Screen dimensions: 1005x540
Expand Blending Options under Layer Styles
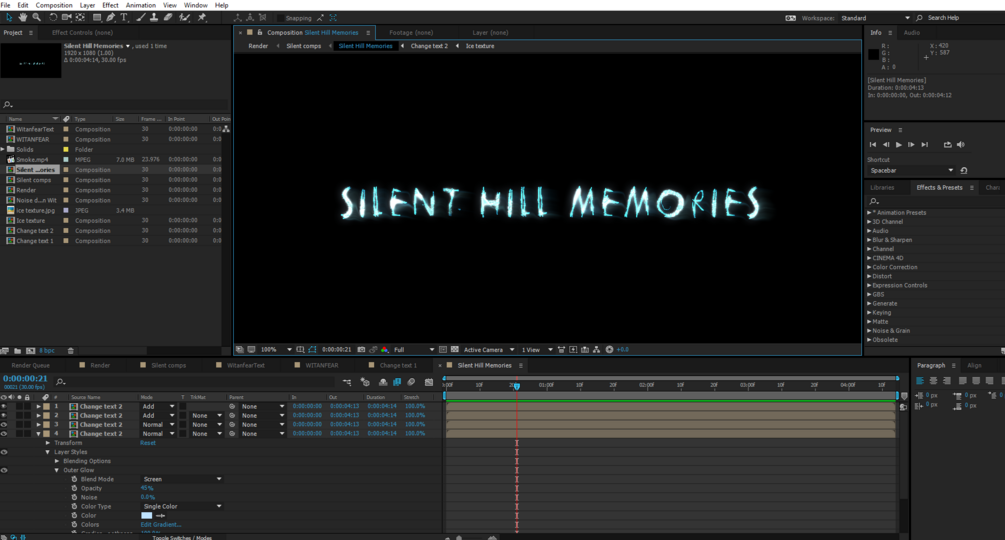coord(57,461)
